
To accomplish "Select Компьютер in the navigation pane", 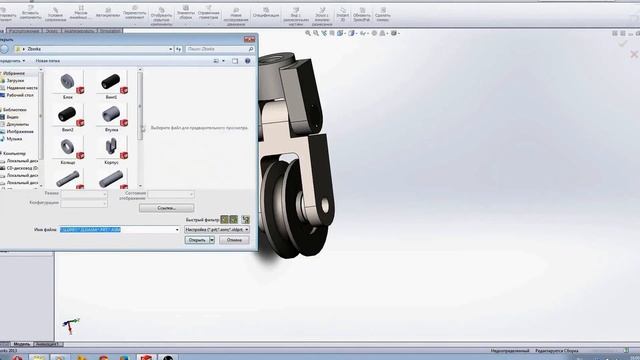I will click(14, 153).
